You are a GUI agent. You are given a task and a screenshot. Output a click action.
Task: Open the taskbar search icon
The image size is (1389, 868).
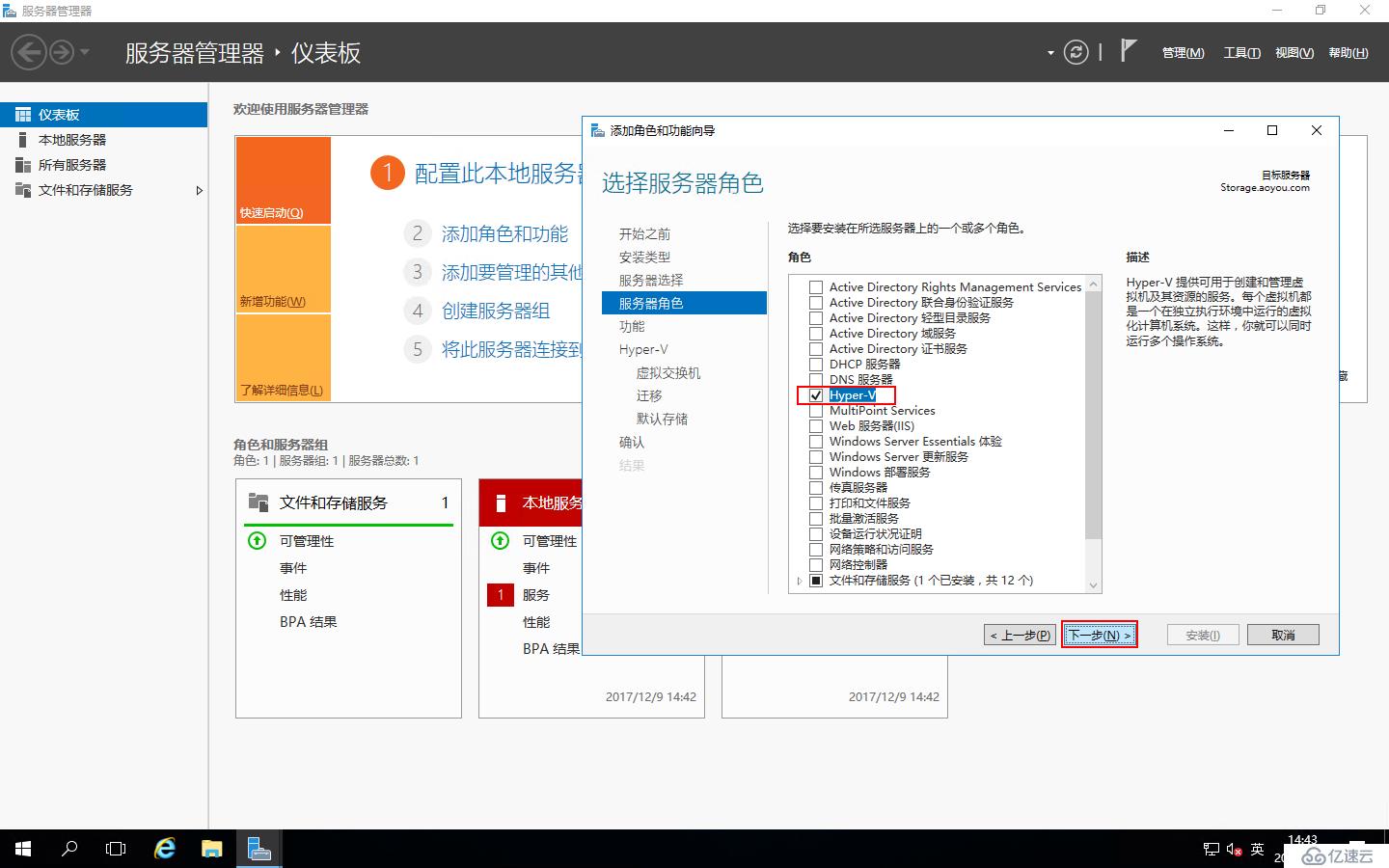click(69, 849)
